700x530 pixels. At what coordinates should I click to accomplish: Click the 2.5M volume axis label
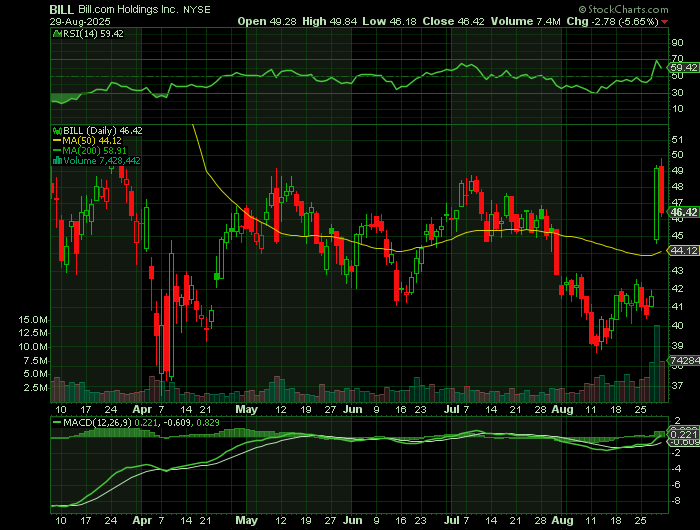click(x=36, y=388)
